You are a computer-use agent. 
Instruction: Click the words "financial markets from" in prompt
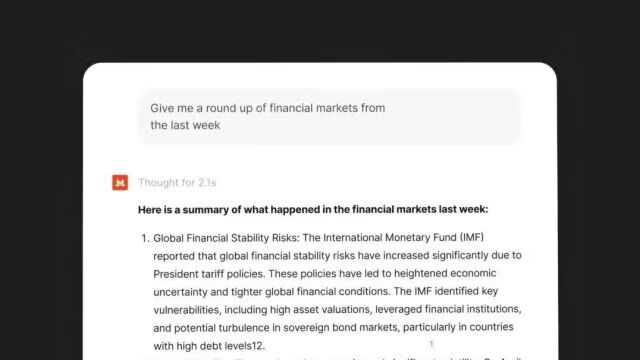[x=327, y=108]
